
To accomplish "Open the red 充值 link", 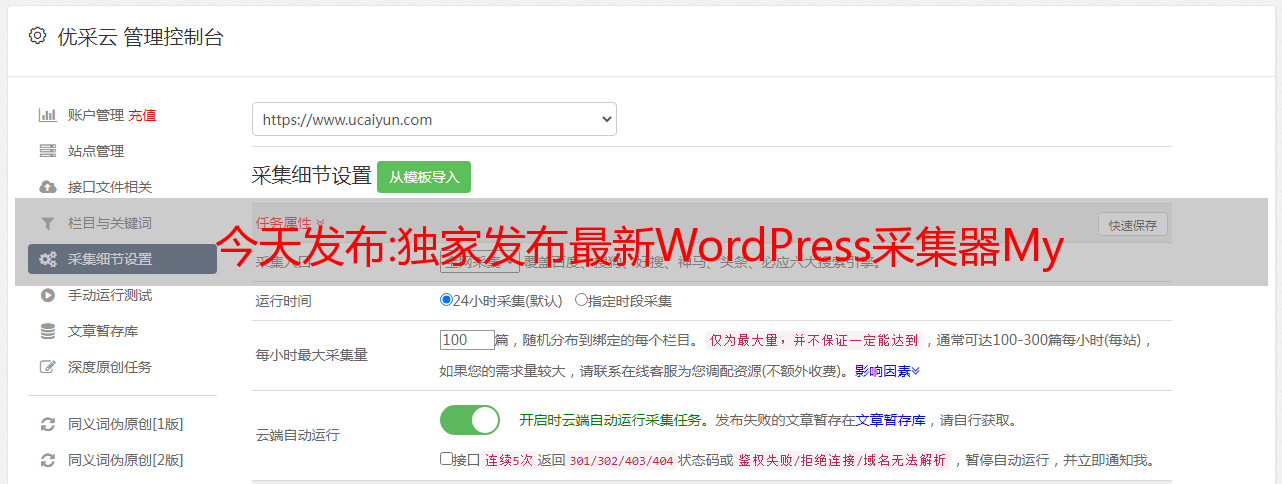I will pos(142,115).
